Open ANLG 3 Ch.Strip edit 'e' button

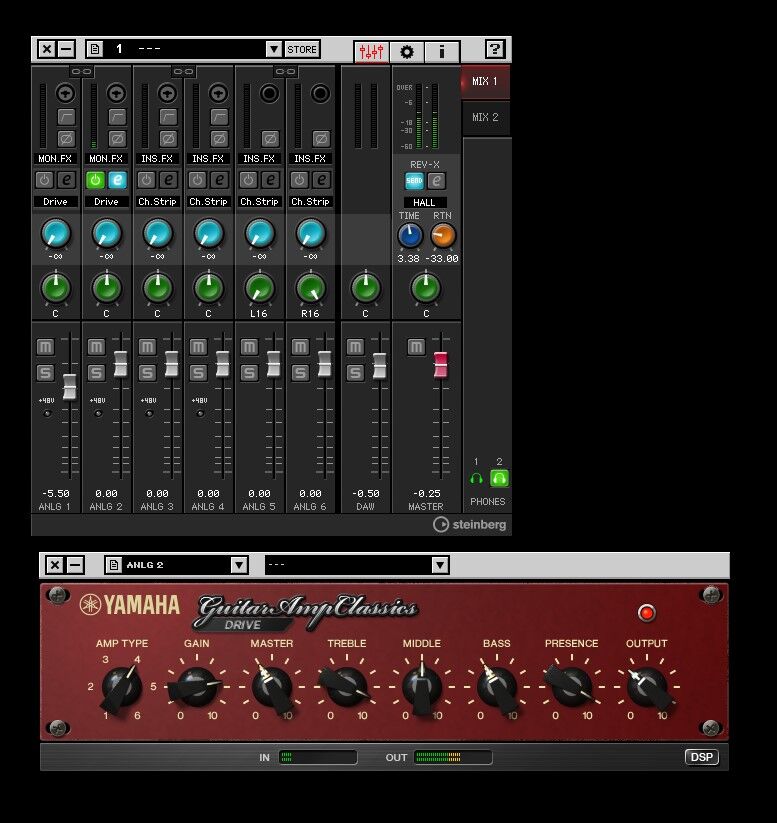coord(169,180)
